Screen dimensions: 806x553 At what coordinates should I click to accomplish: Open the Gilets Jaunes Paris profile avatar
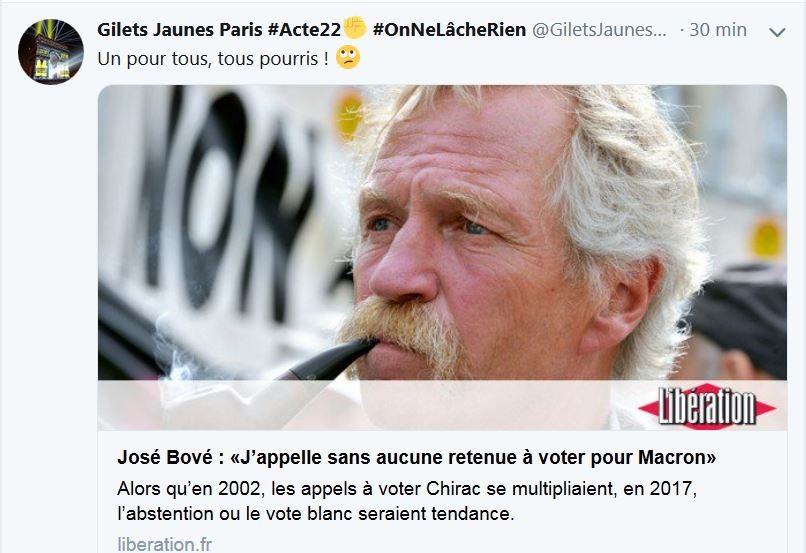tap(50, 51)
